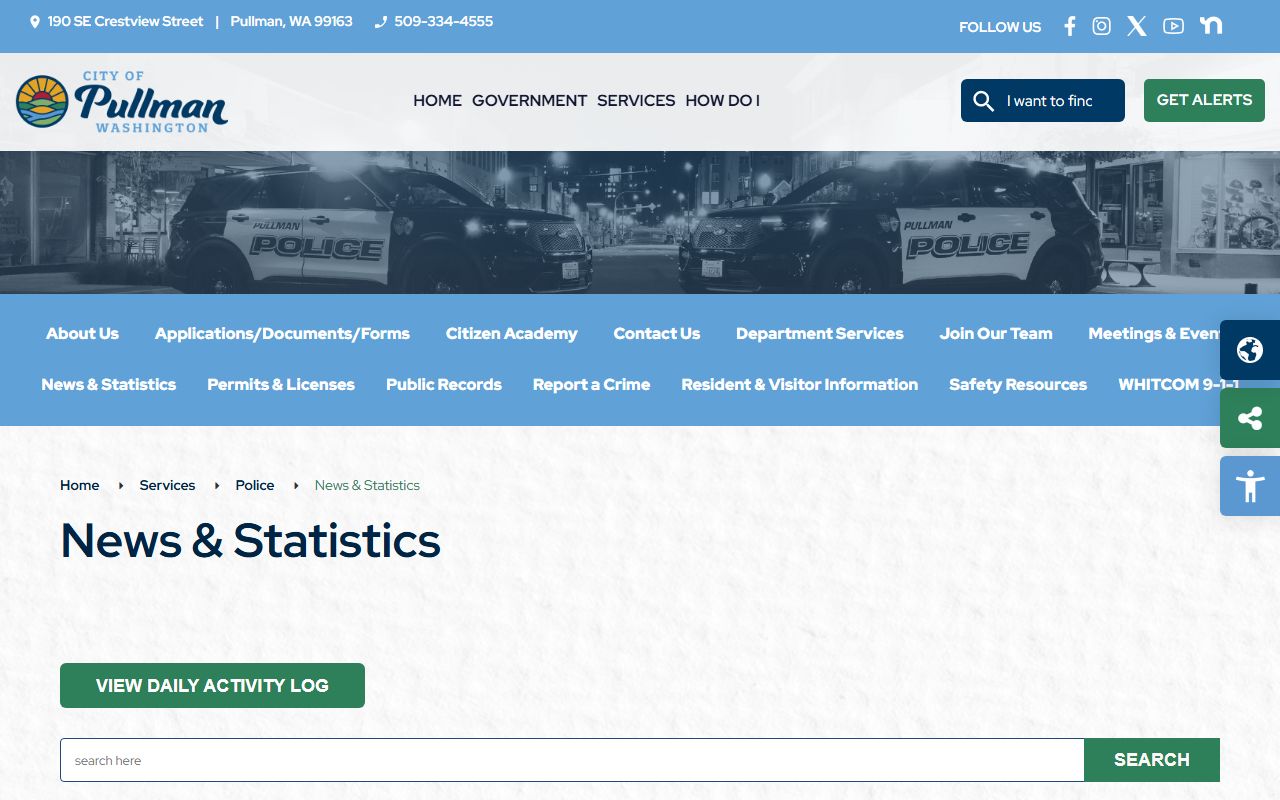Click the Pullman, WA 99163 text

tap(291, 21)
